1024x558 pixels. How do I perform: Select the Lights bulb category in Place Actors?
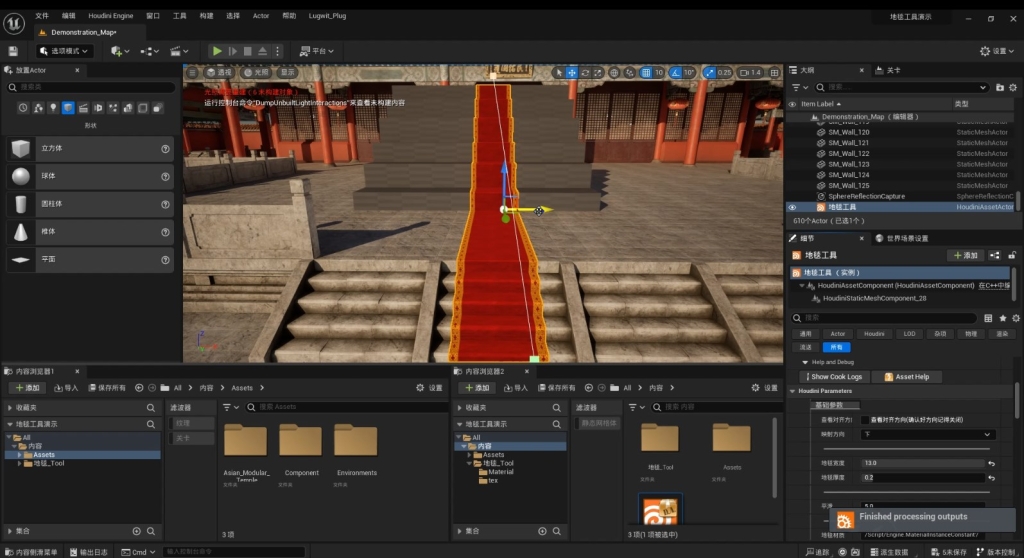pos(53,108)
